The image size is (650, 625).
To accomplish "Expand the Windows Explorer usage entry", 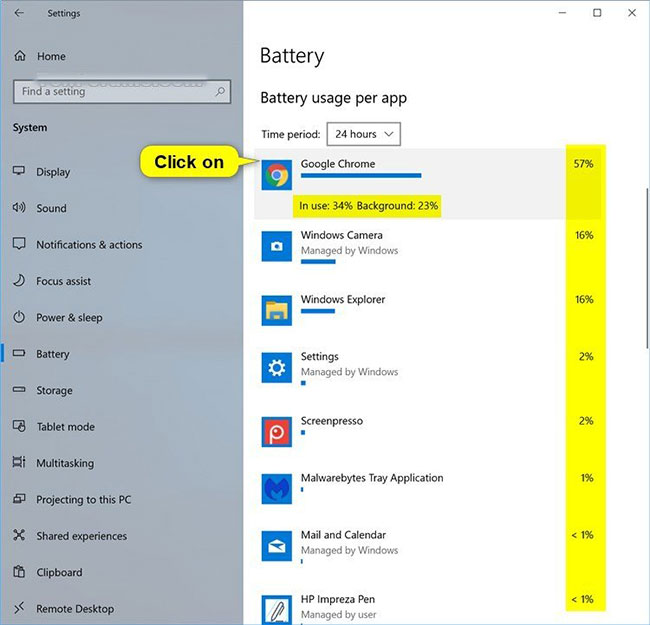I will click(427, 310).
